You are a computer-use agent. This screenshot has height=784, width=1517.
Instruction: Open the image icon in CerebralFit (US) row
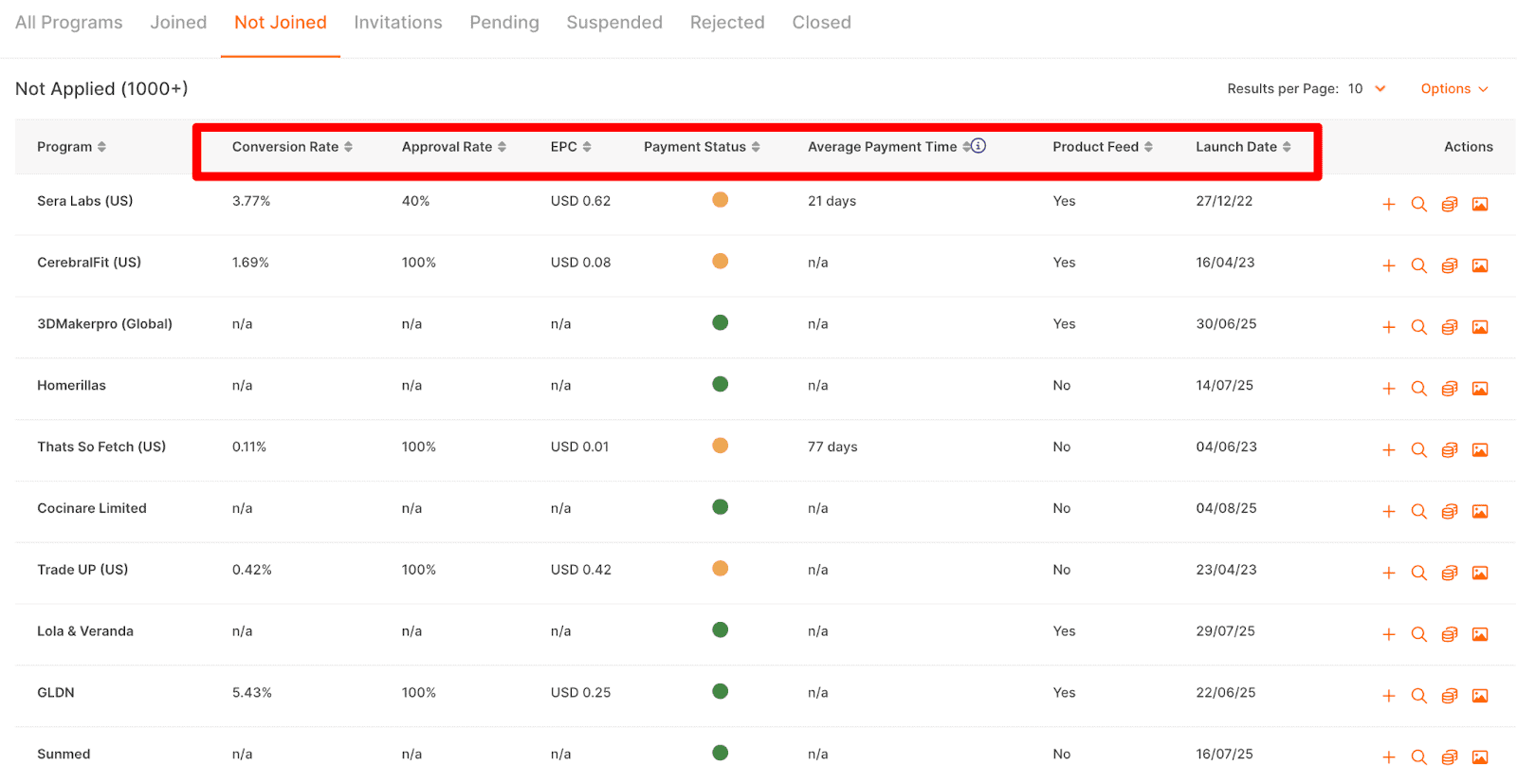pos(1480,266)
